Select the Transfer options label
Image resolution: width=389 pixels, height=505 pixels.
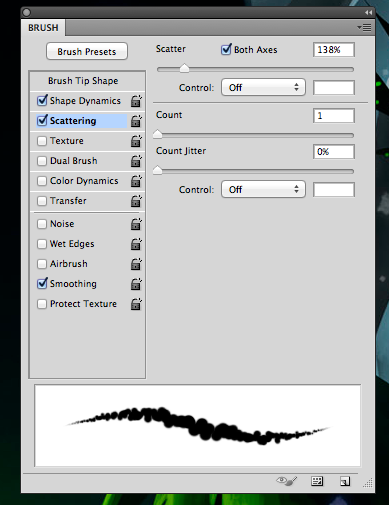coord(68,201)
